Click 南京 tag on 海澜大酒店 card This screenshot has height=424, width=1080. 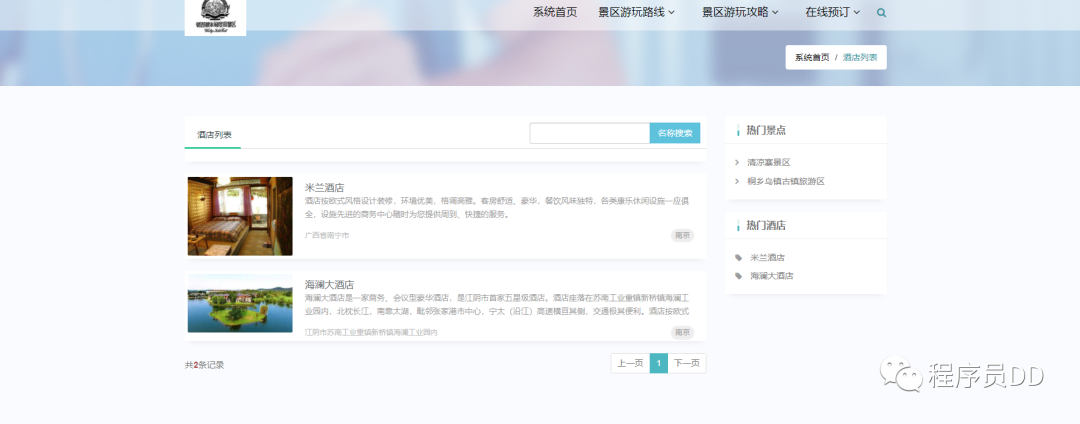(x=683, y=332)
